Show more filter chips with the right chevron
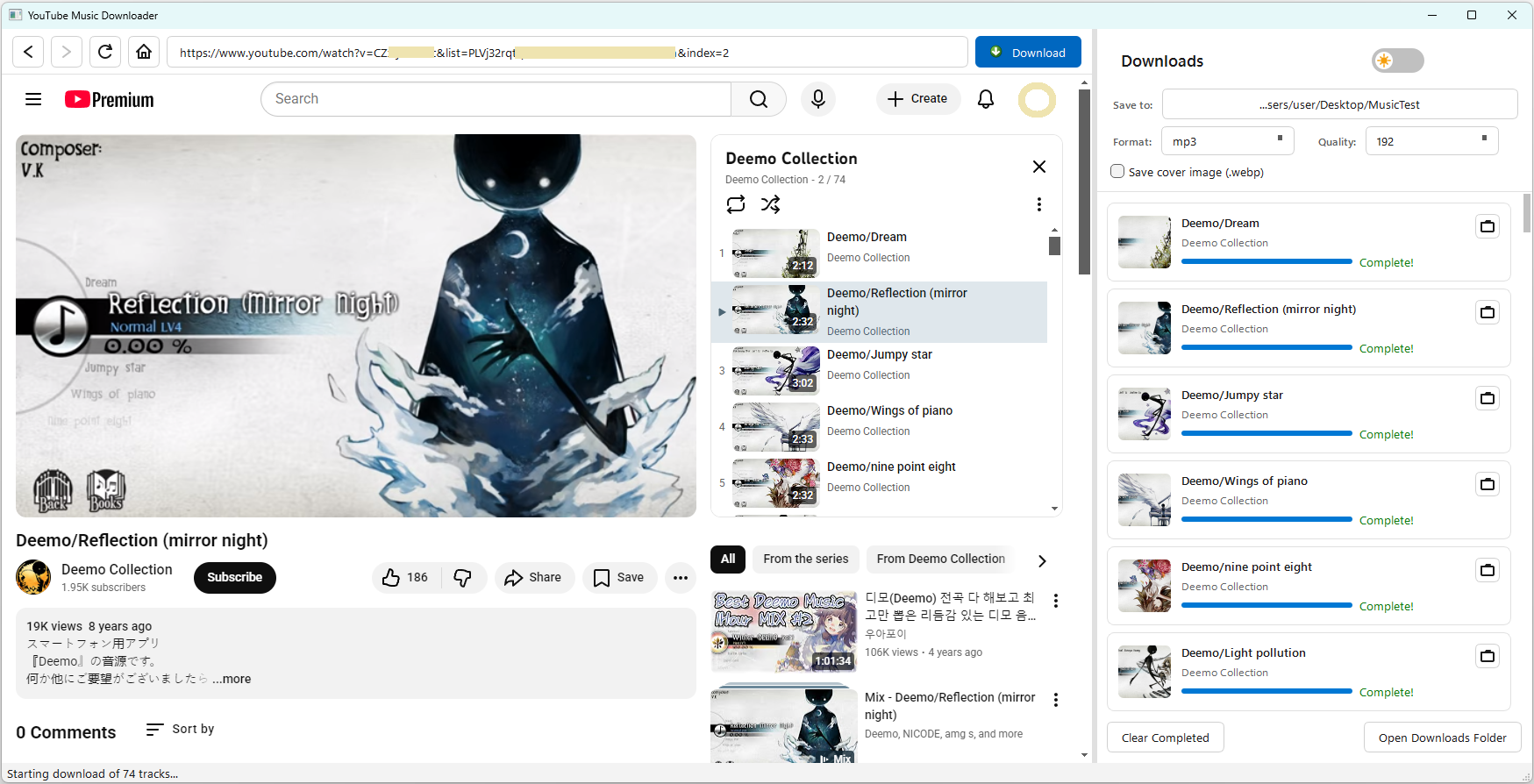The image size is (1534, 784). pos(1042,560)
